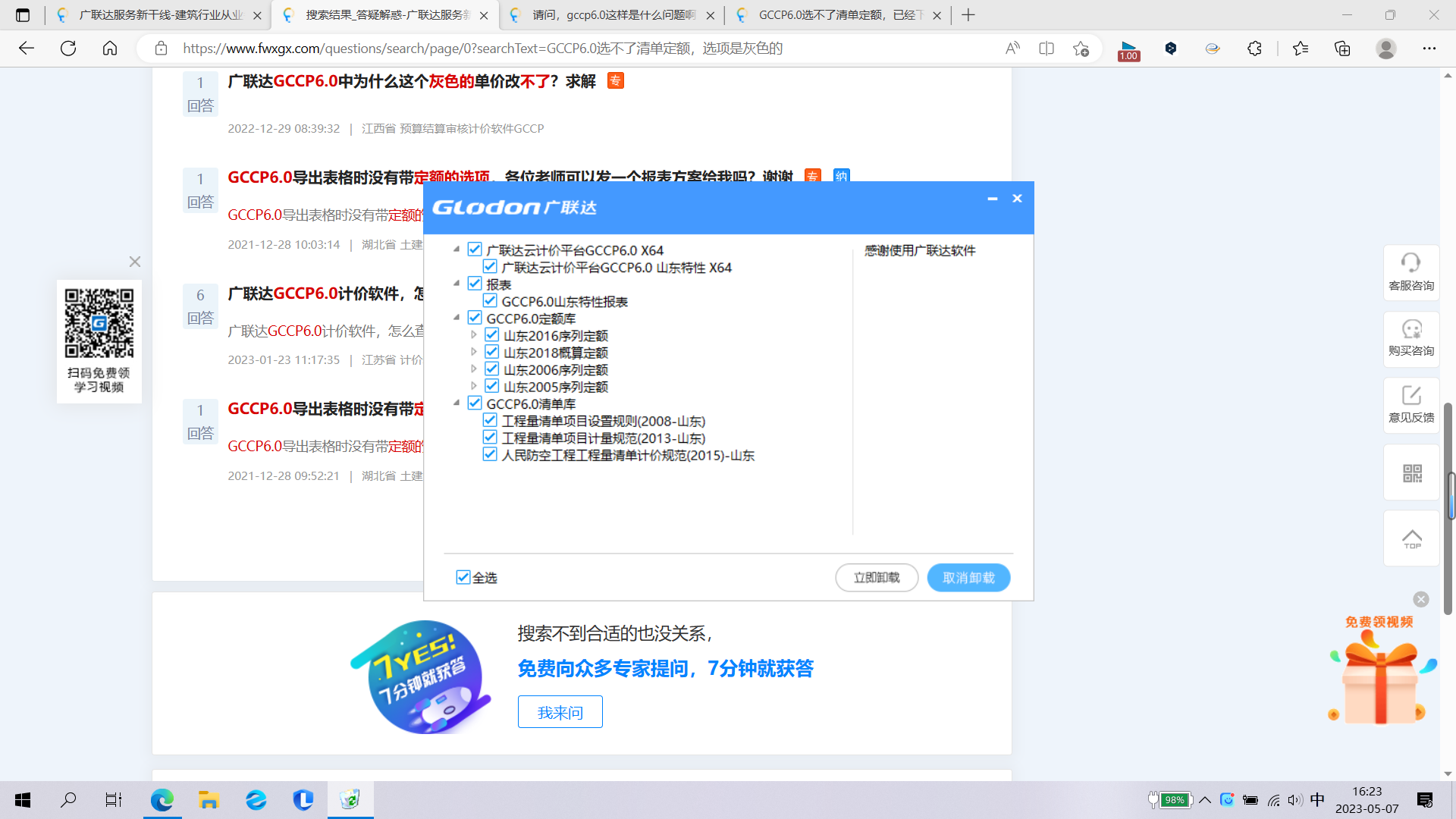
Task: Open 客服咨询 sidebar widget
Action: pos(1411,272)
